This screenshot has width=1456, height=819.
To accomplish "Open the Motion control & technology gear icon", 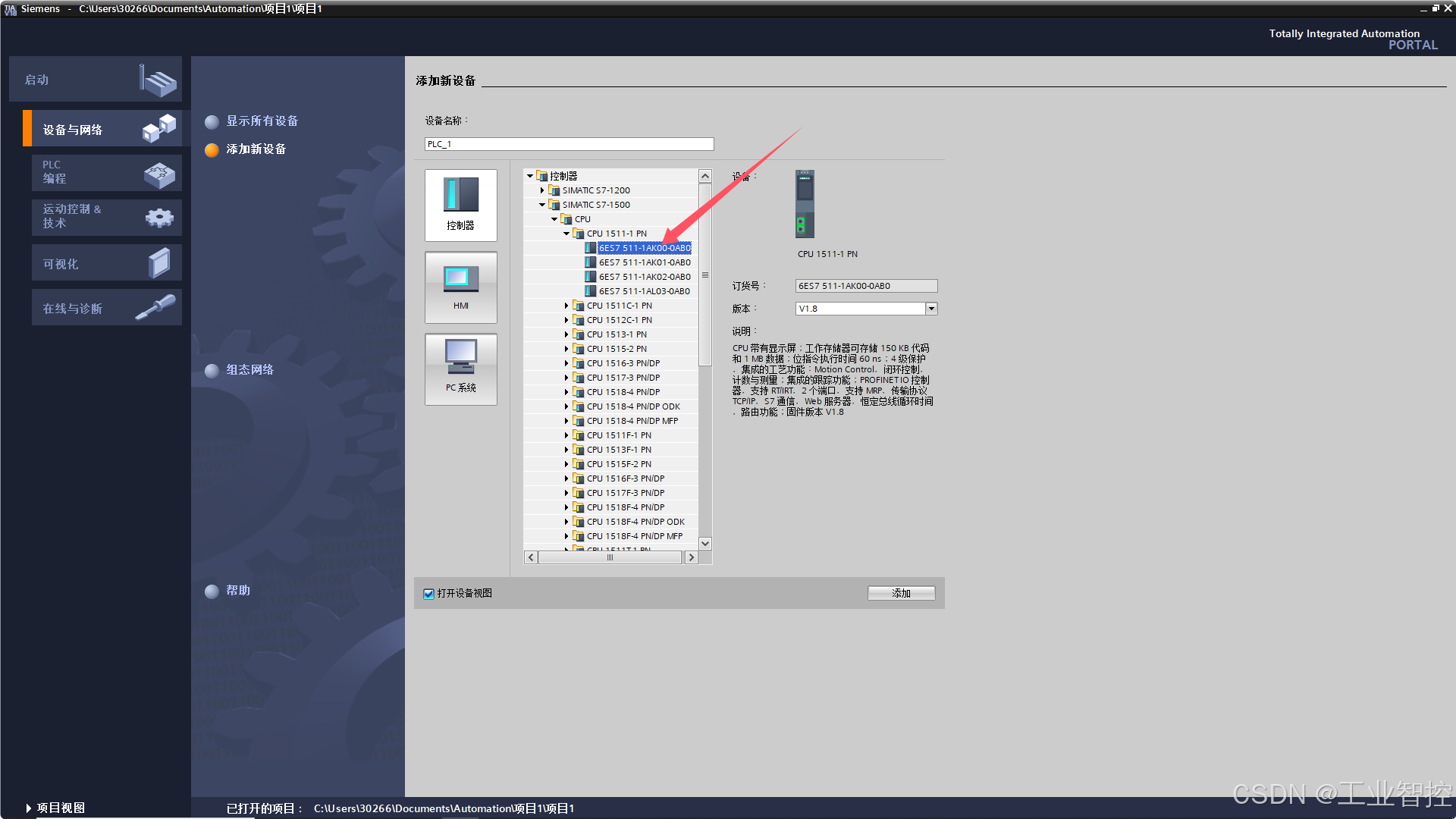I will click(159, 218).
